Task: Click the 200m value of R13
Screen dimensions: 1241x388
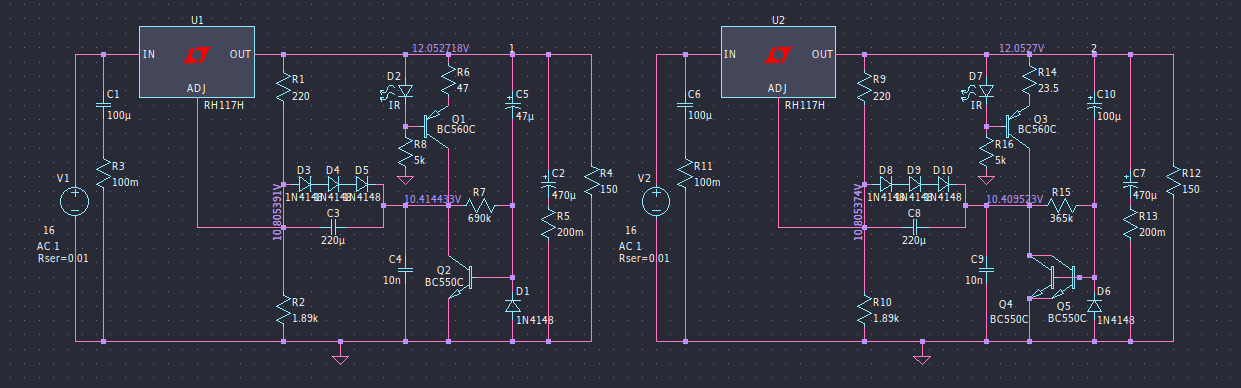Action: (x=1152, y=232)
